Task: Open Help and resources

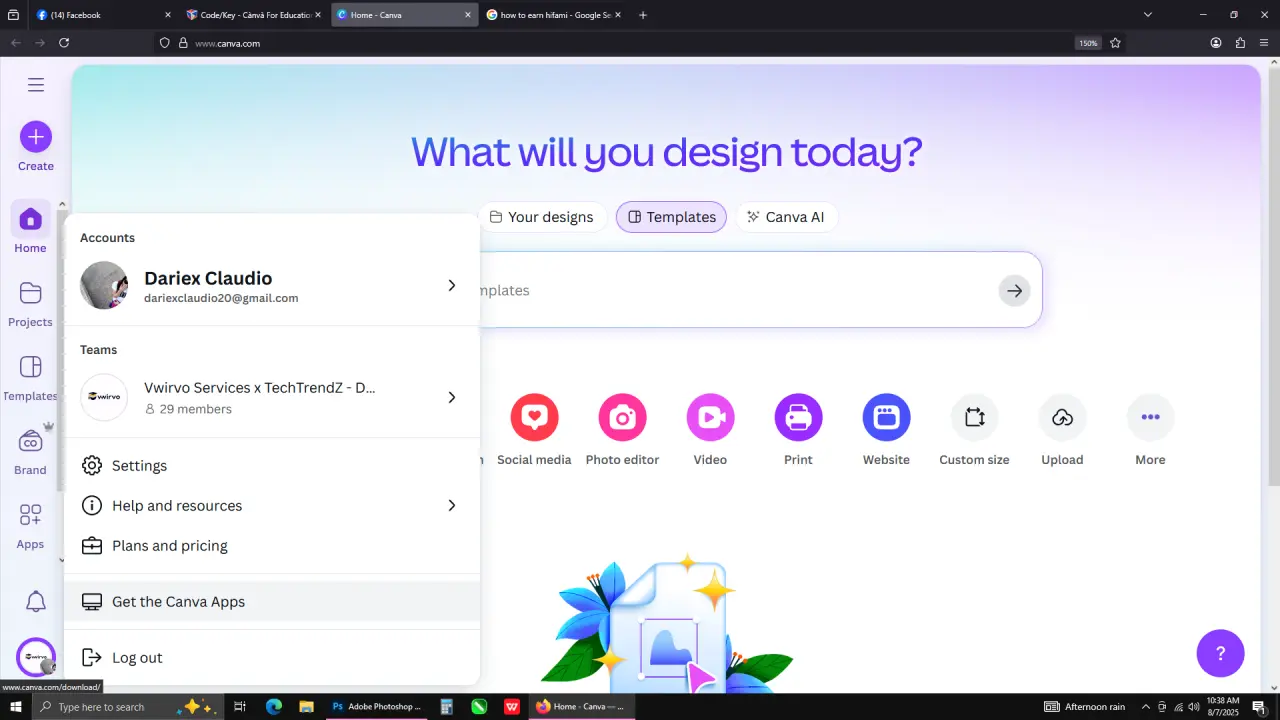Action: click(x=272, y=506)
